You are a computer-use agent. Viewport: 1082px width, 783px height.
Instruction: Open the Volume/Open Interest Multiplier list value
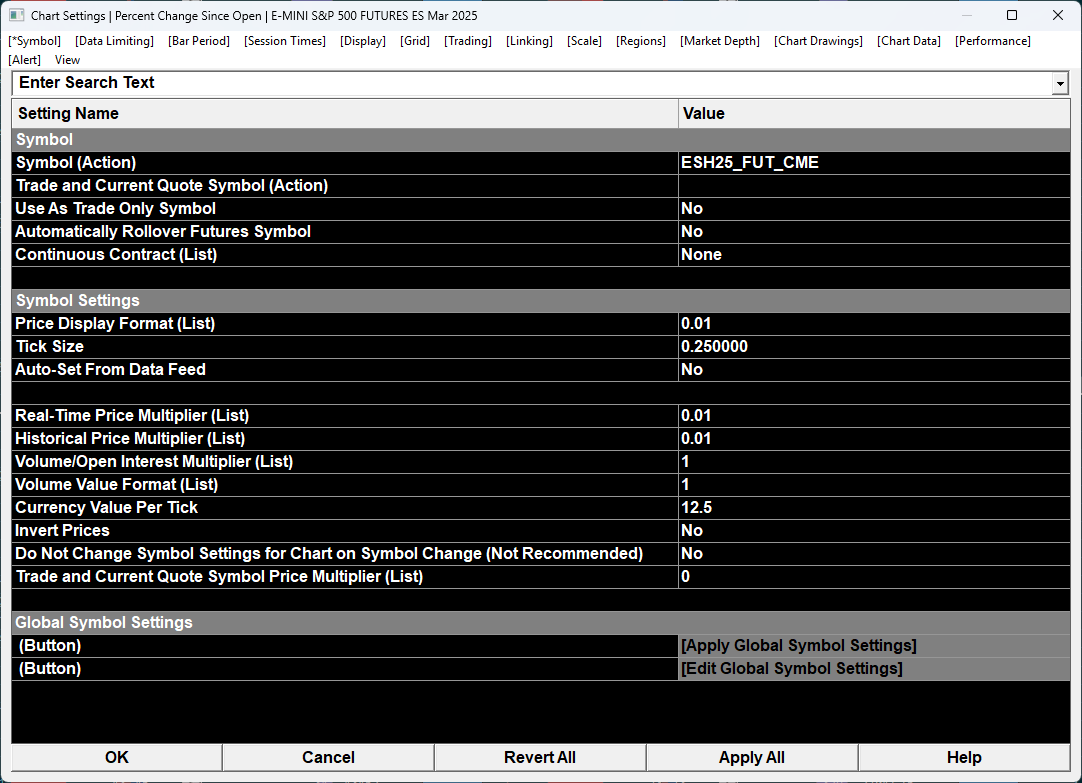click(874, 462)
